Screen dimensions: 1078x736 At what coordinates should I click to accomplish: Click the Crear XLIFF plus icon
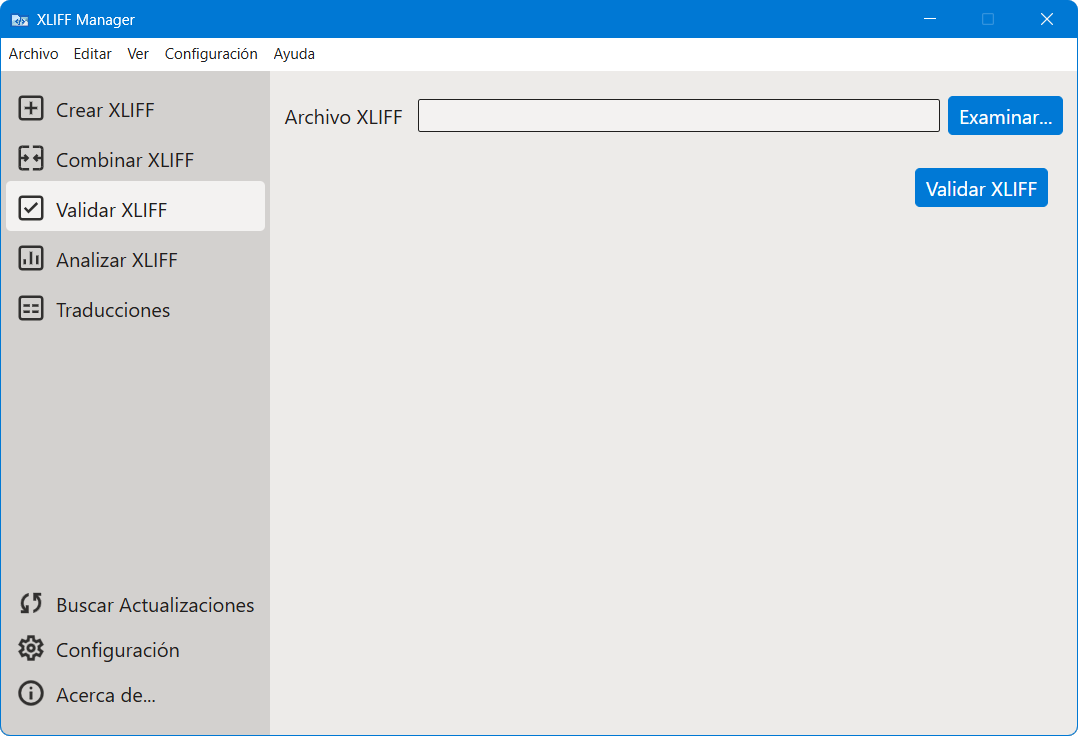[x=31, y=109]
